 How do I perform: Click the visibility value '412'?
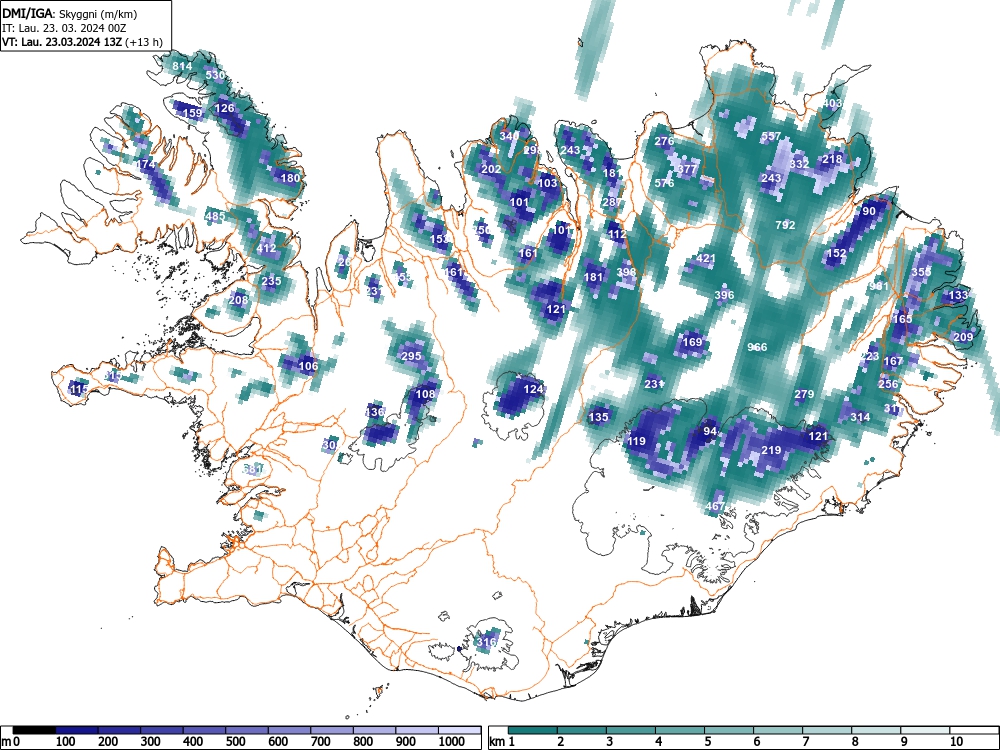267,249
